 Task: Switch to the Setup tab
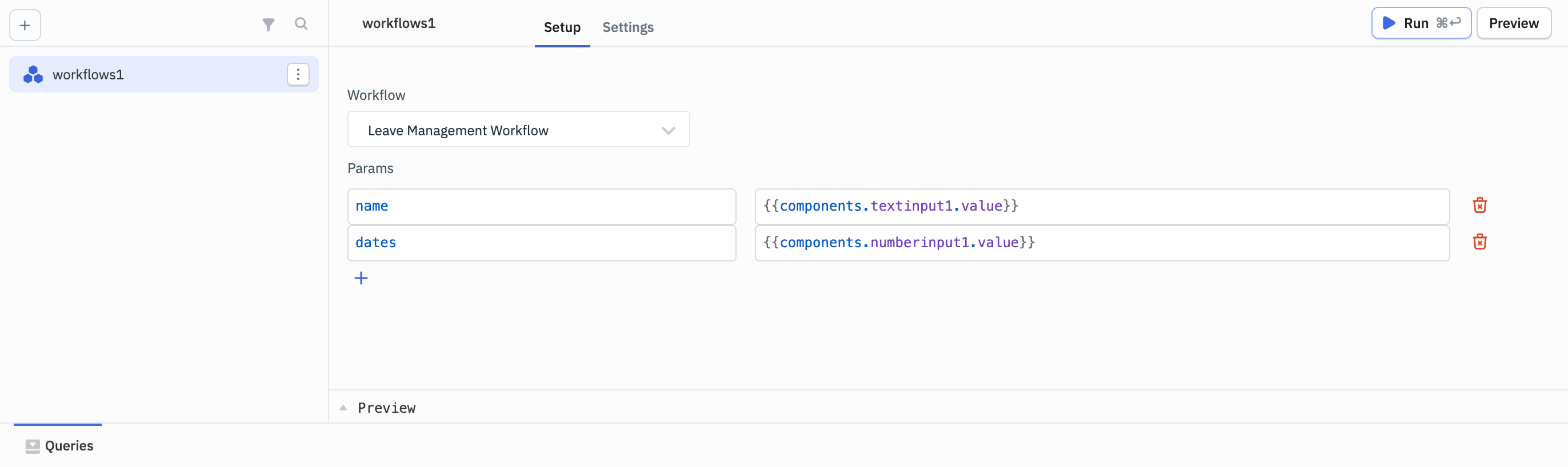click(x=561, y=27)
